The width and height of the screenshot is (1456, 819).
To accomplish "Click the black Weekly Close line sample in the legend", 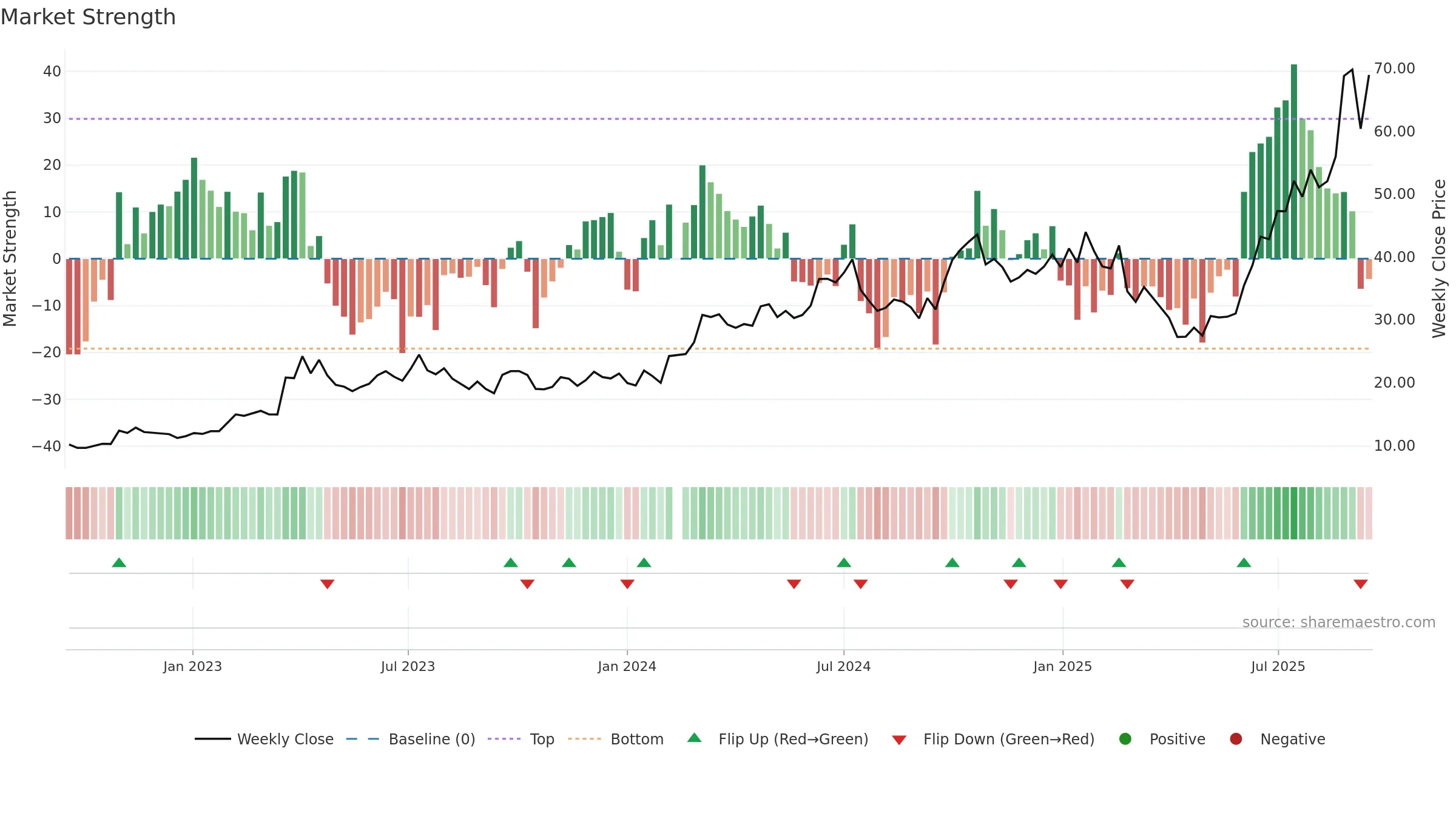I will [x=213, y=739].
